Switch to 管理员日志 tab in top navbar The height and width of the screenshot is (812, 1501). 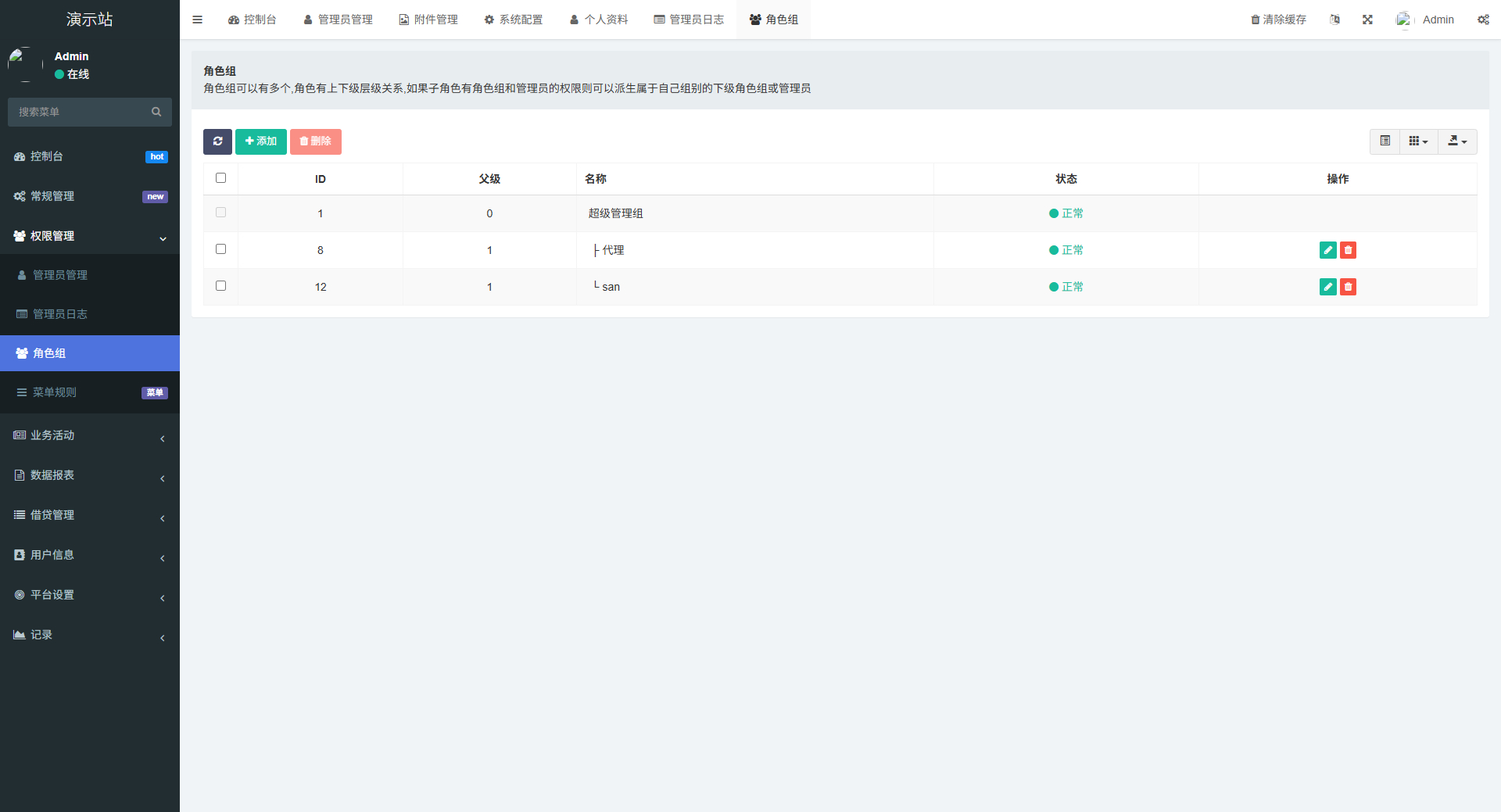689,19
